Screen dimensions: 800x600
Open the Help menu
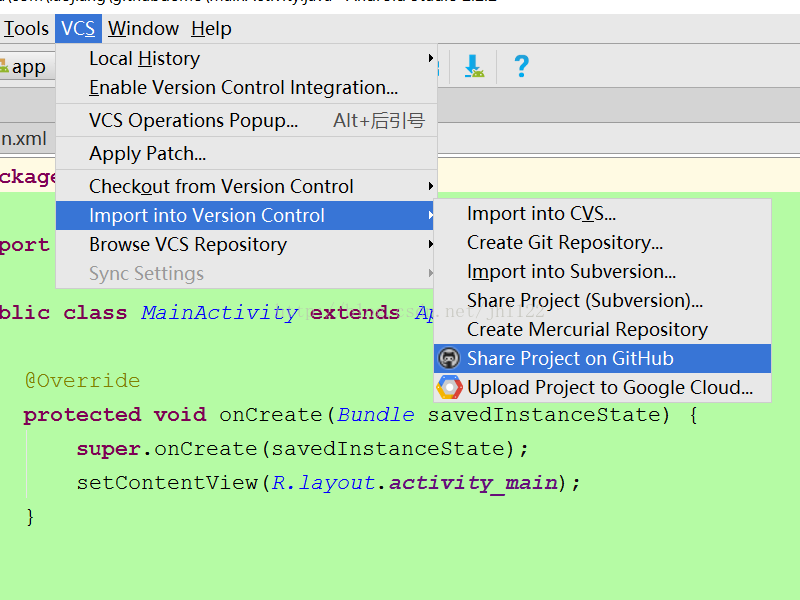tap(211, 29)
